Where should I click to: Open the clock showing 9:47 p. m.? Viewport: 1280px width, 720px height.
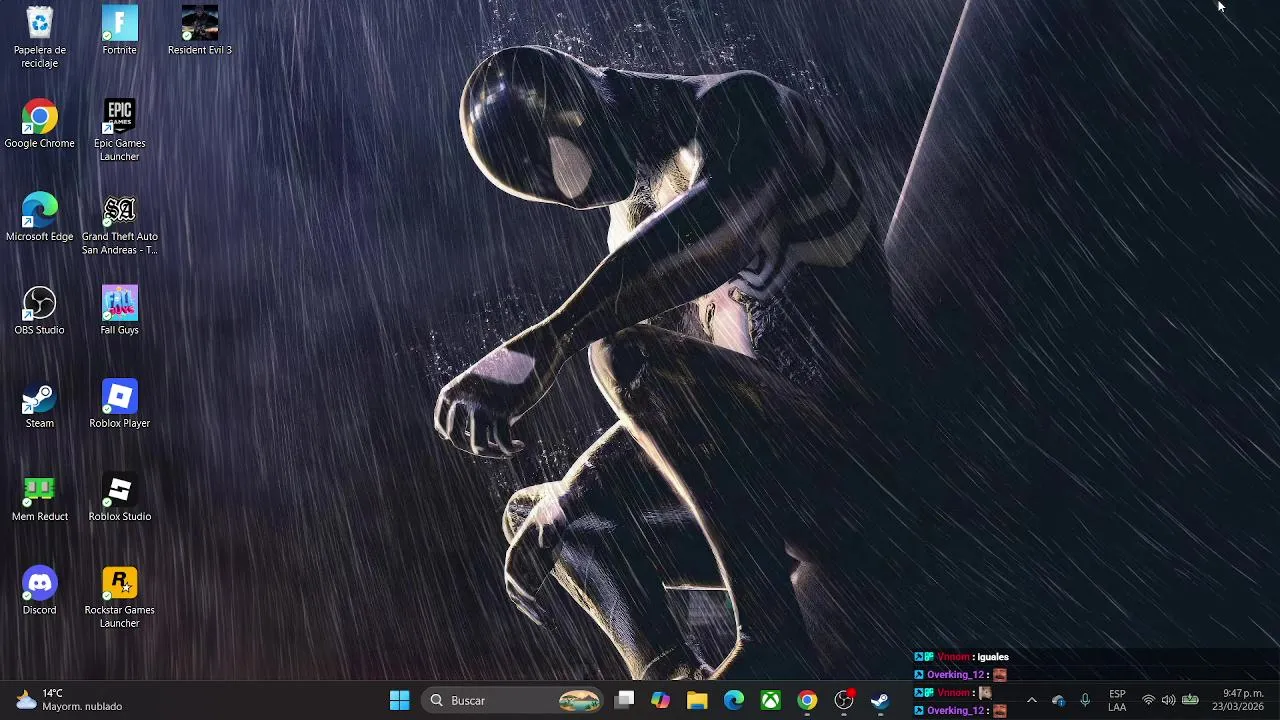1238,700
